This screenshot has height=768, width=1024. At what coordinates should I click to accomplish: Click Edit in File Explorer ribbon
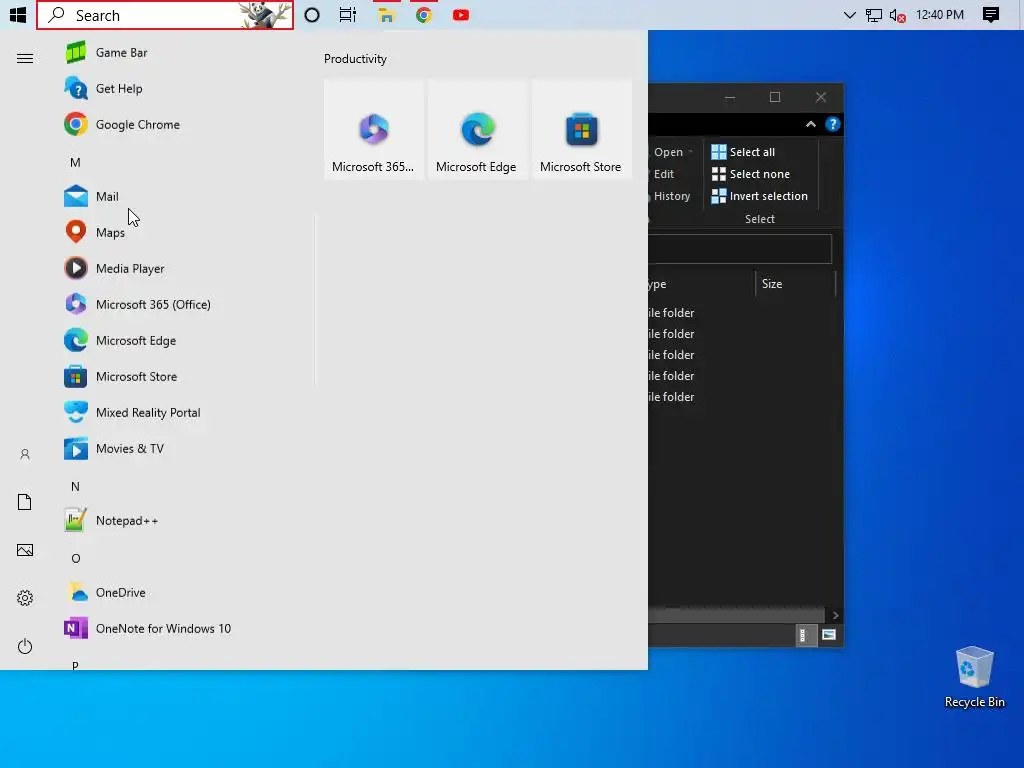pyautogui.click(x=664, y=174)
